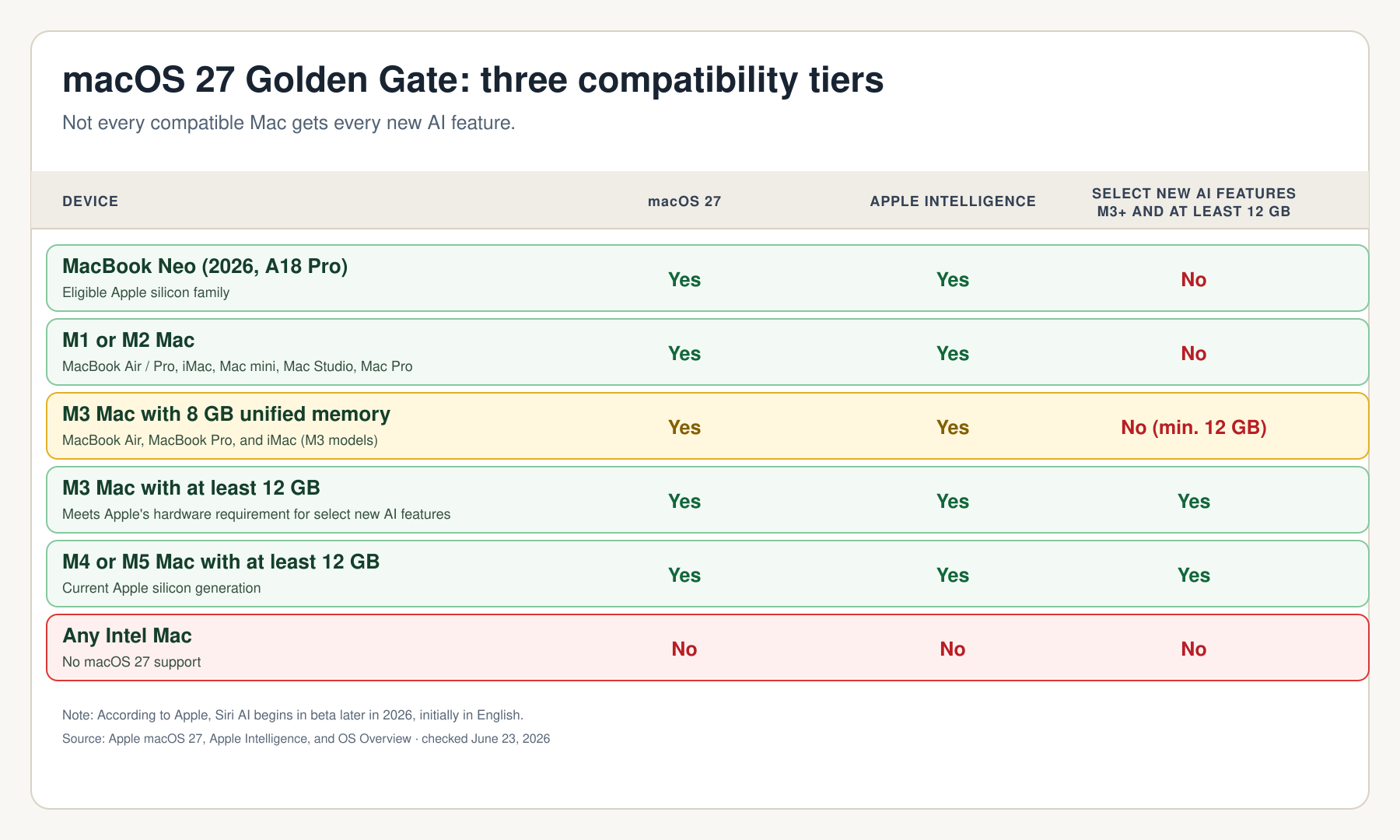Click macOS 27 'Yes' in M3 12 GB row
This screenshot has height=840, width=1400.
point(684,502)
